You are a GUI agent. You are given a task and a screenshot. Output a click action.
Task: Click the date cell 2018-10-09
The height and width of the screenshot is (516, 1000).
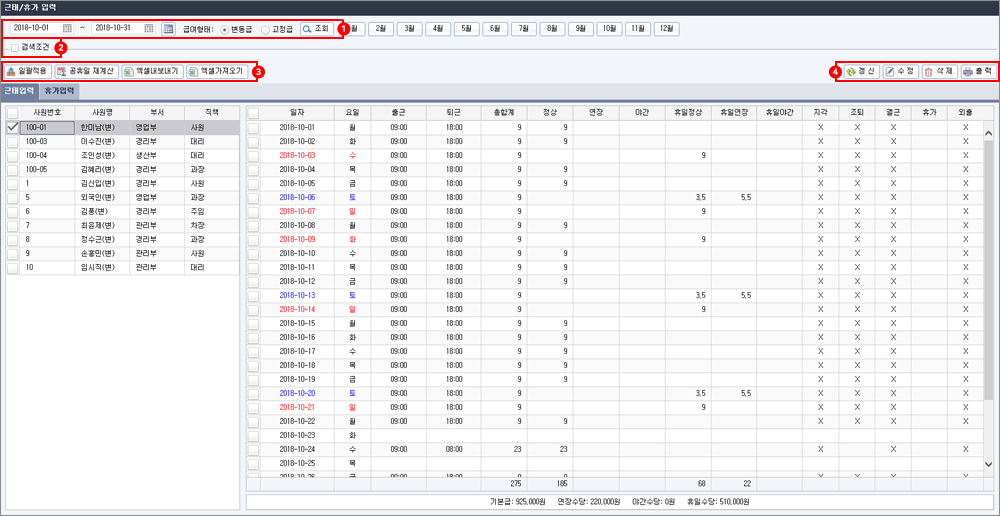pos(297,240)
